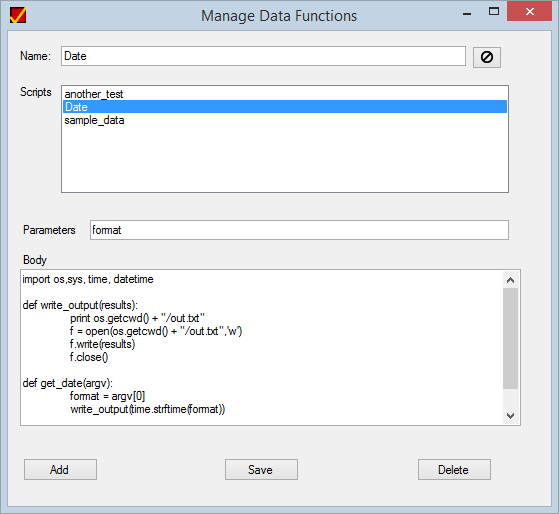Close the Manage Data Functions dialog
This screenshot has width=559, height=514.
coord(529,11)
